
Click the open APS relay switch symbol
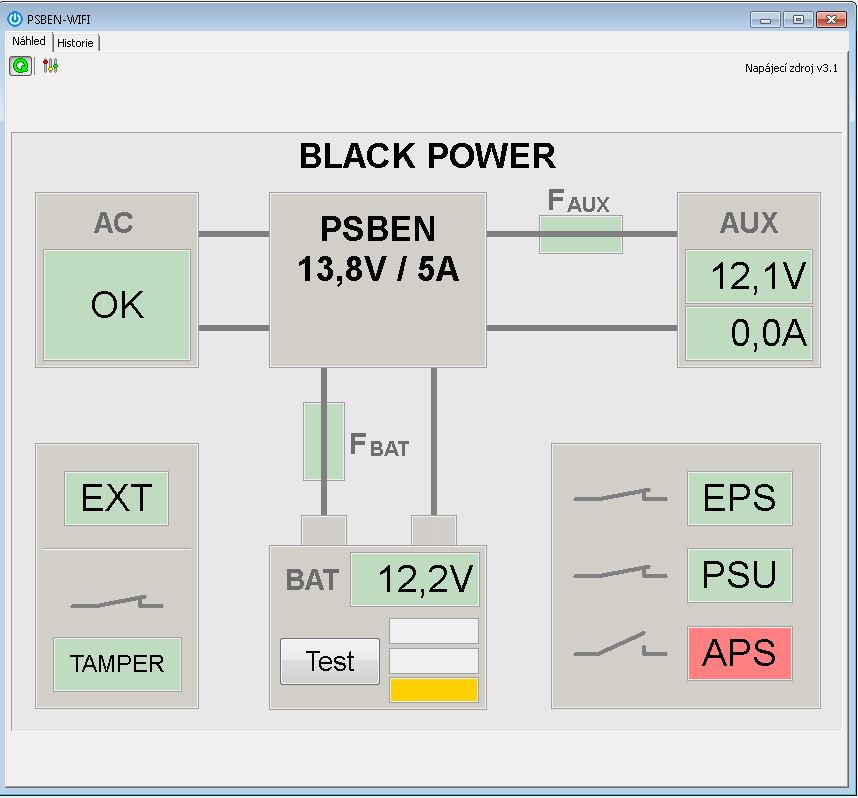pyautogui.click(x=620, y=647)
